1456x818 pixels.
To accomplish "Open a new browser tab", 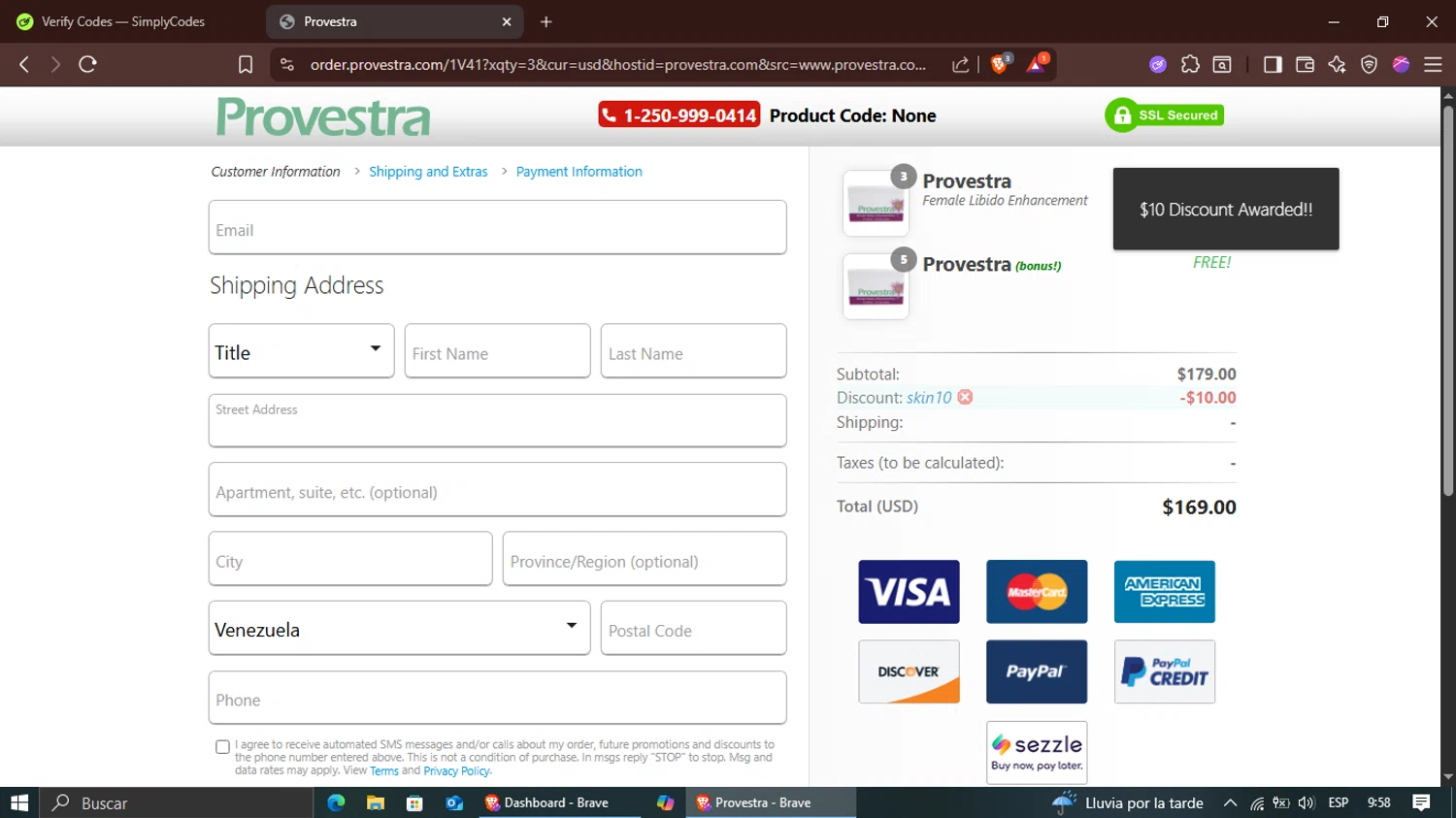I will 546,21.
